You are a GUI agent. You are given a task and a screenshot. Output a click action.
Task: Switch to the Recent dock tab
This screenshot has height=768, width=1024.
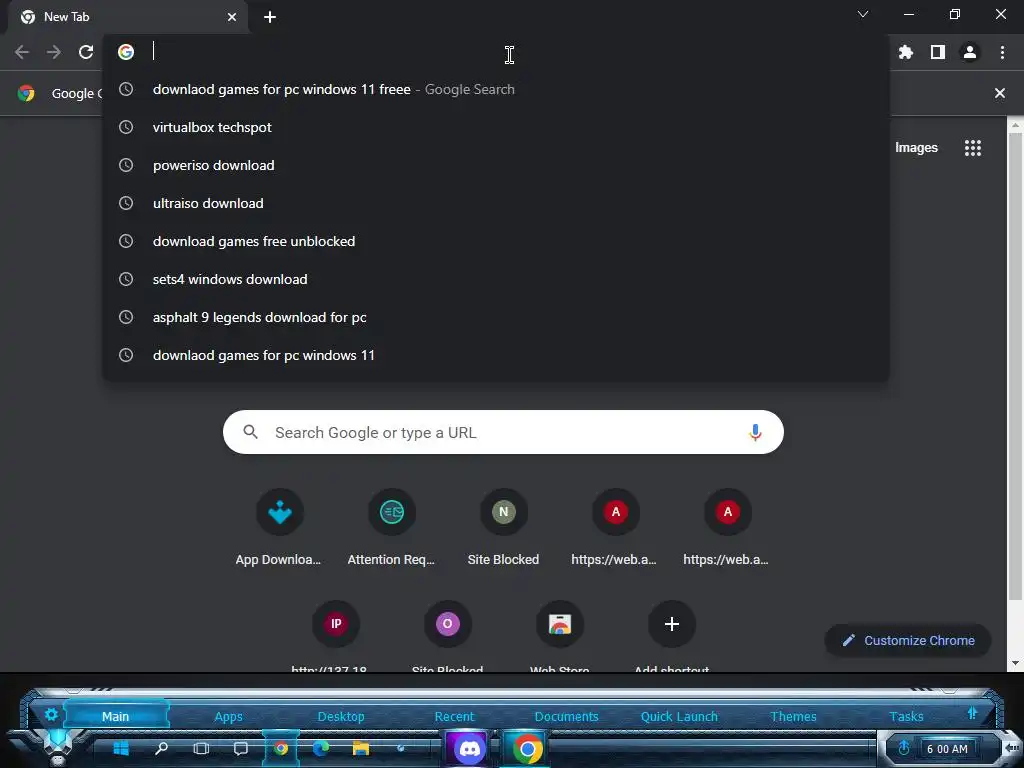coord(455,716)
